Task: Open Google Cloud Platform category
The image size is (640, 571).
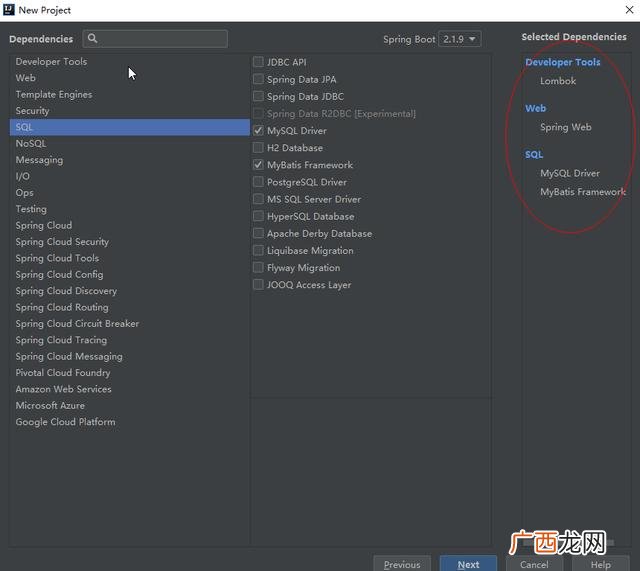Action: (x=129, y=422)
